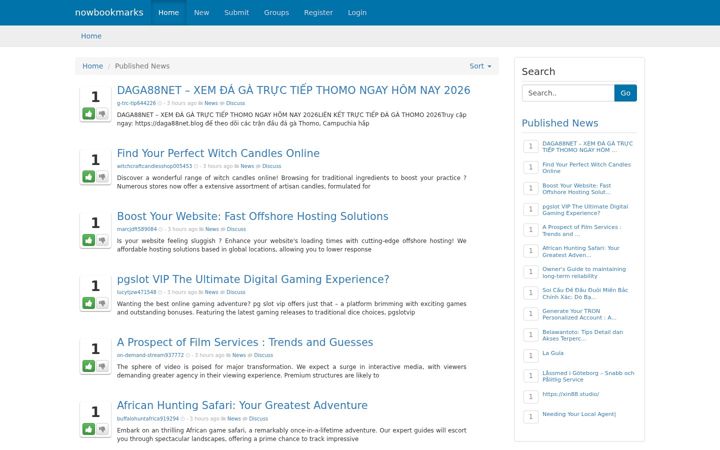Downvote A Prospect of Film Services post
Viewport: 720px width, 450px height.
pyautogui.click(x=102, y=366)
